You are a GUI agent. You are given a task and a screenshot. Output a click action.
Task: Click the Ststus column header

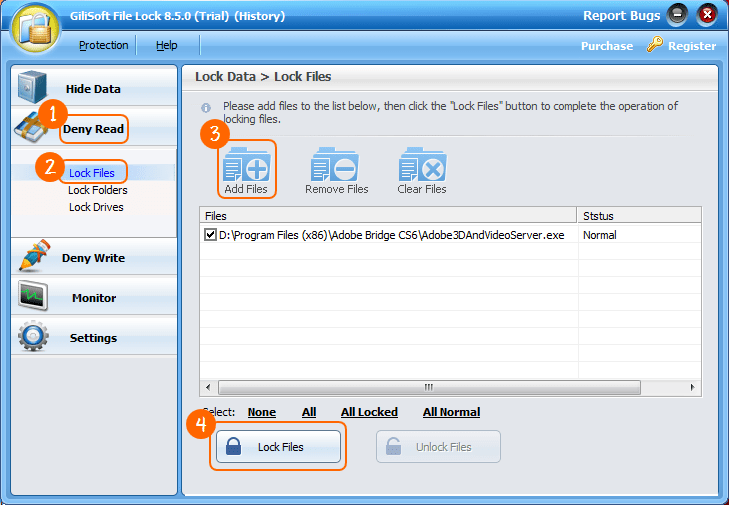point(640,216)
